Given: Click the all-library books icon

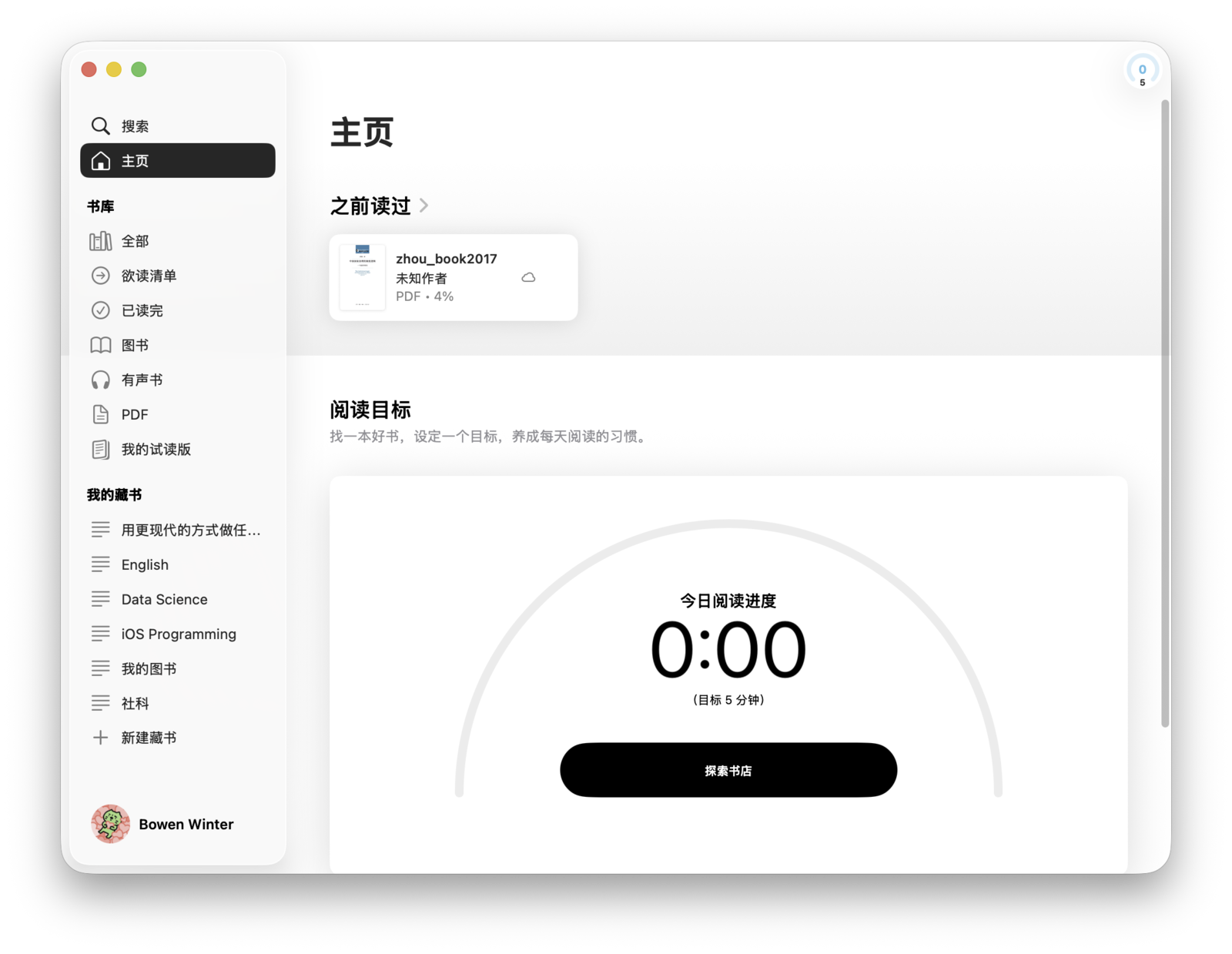Looking at the screenshot, I should (100, 241).
